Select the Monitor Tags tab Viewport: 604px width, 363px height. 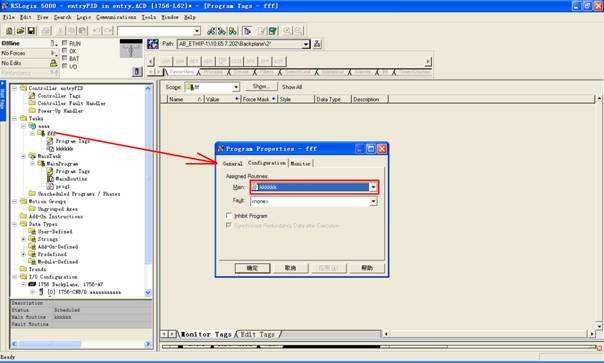(x=206, y=334)
